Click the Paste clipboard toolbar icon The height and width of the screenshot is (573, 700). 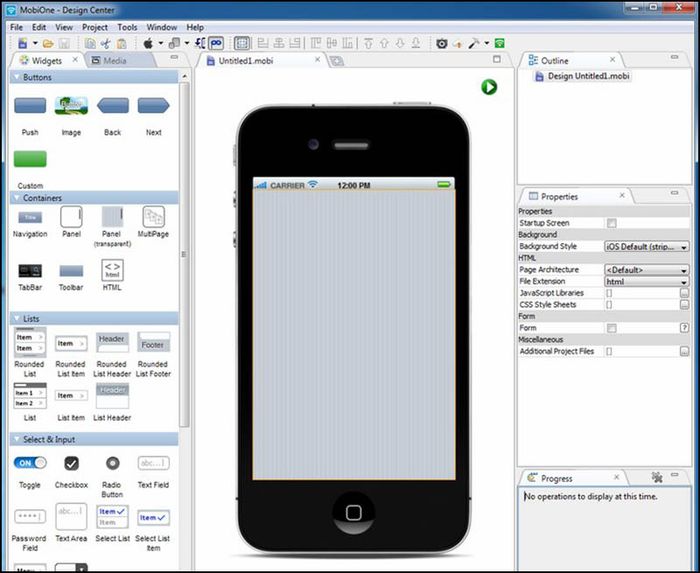pyautogui.click(x=121, y=44)
